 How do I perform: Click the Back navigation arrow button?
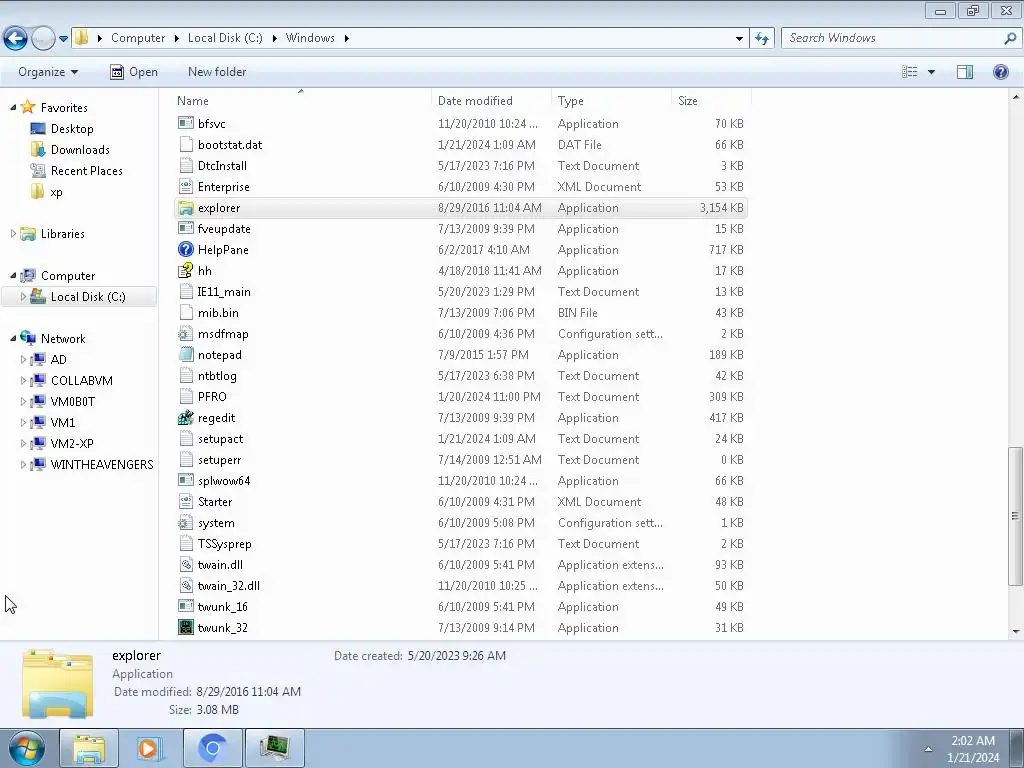(15, 38)
